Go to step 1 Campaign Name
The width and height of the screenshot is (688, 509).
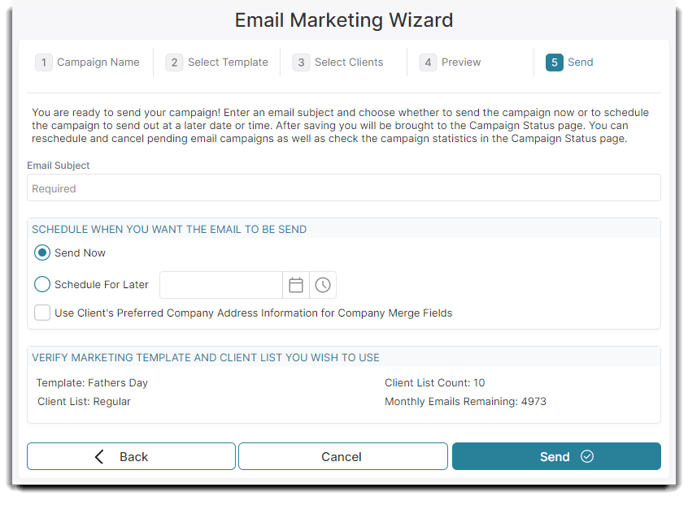pos(87,62)
